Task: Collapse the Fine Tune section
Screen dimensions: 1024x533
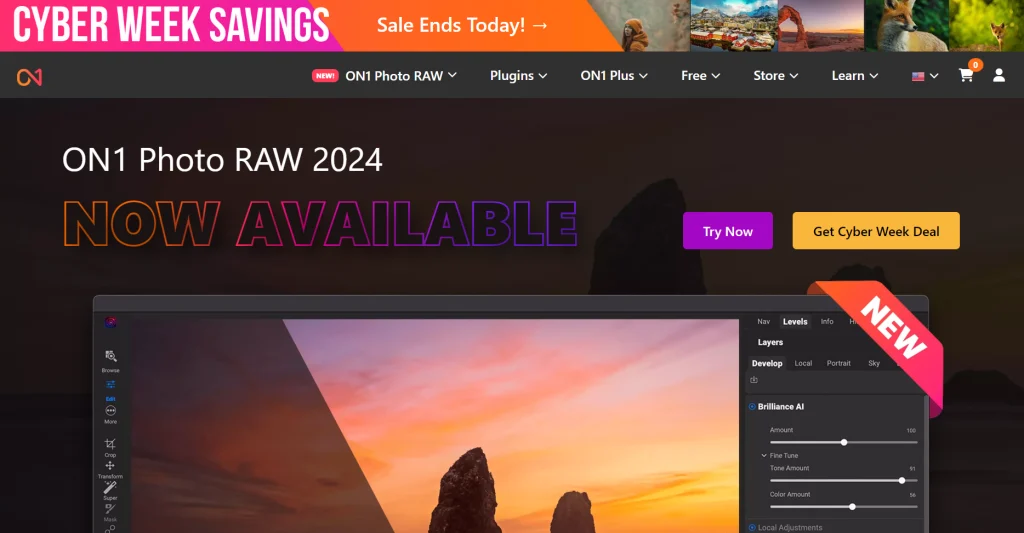Action: (764, 455)
